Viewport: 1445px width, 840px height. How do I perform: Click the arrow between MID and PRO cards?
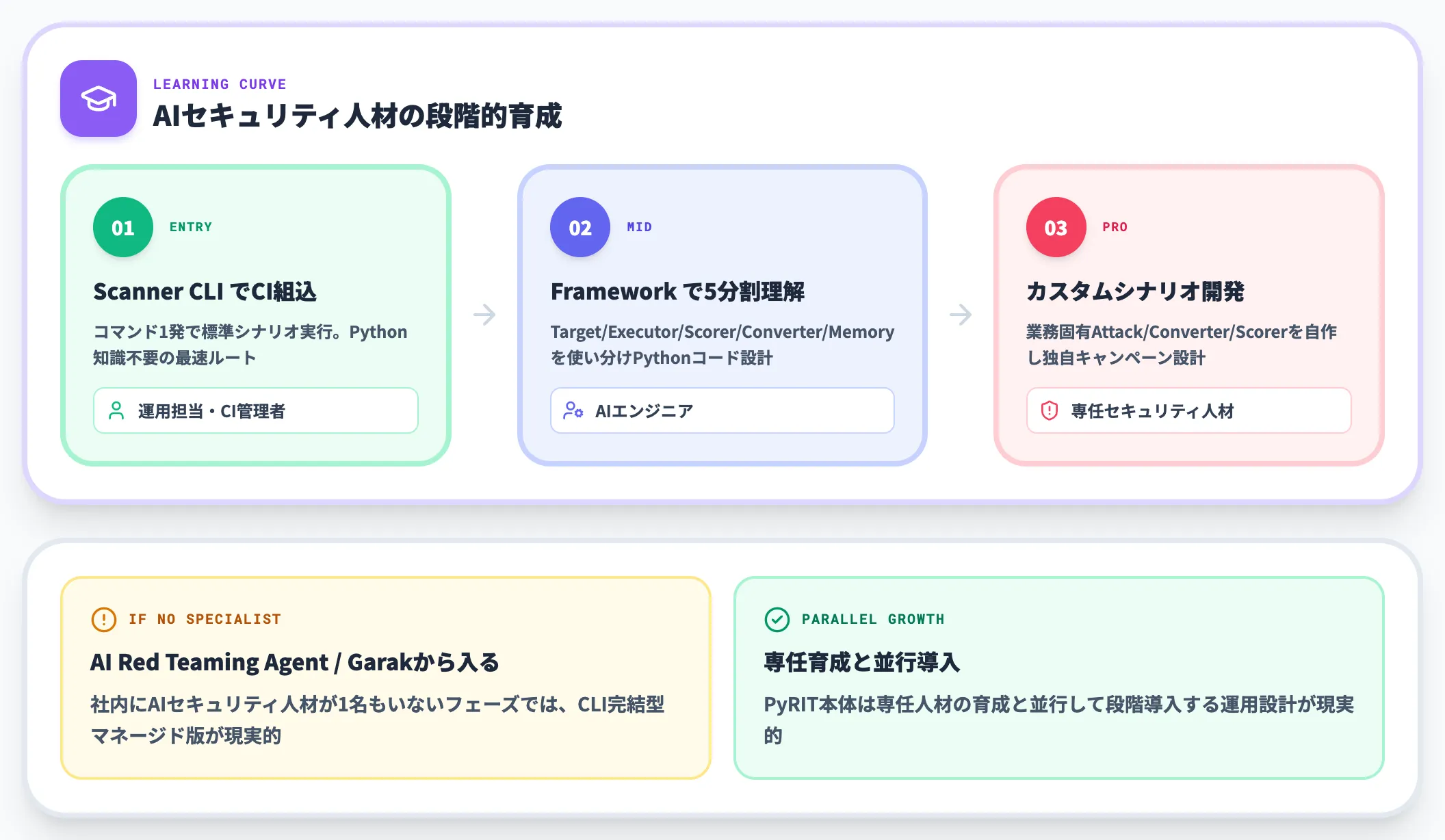point(961,315)
